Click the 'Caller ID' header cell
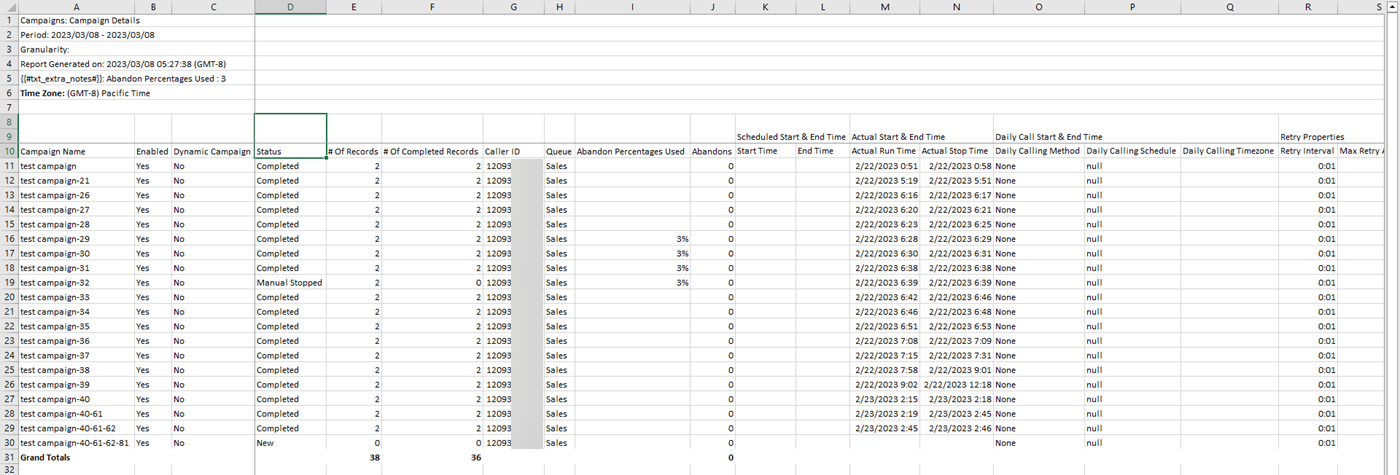Screen dimensions: 1400x475 coord(513,152)
